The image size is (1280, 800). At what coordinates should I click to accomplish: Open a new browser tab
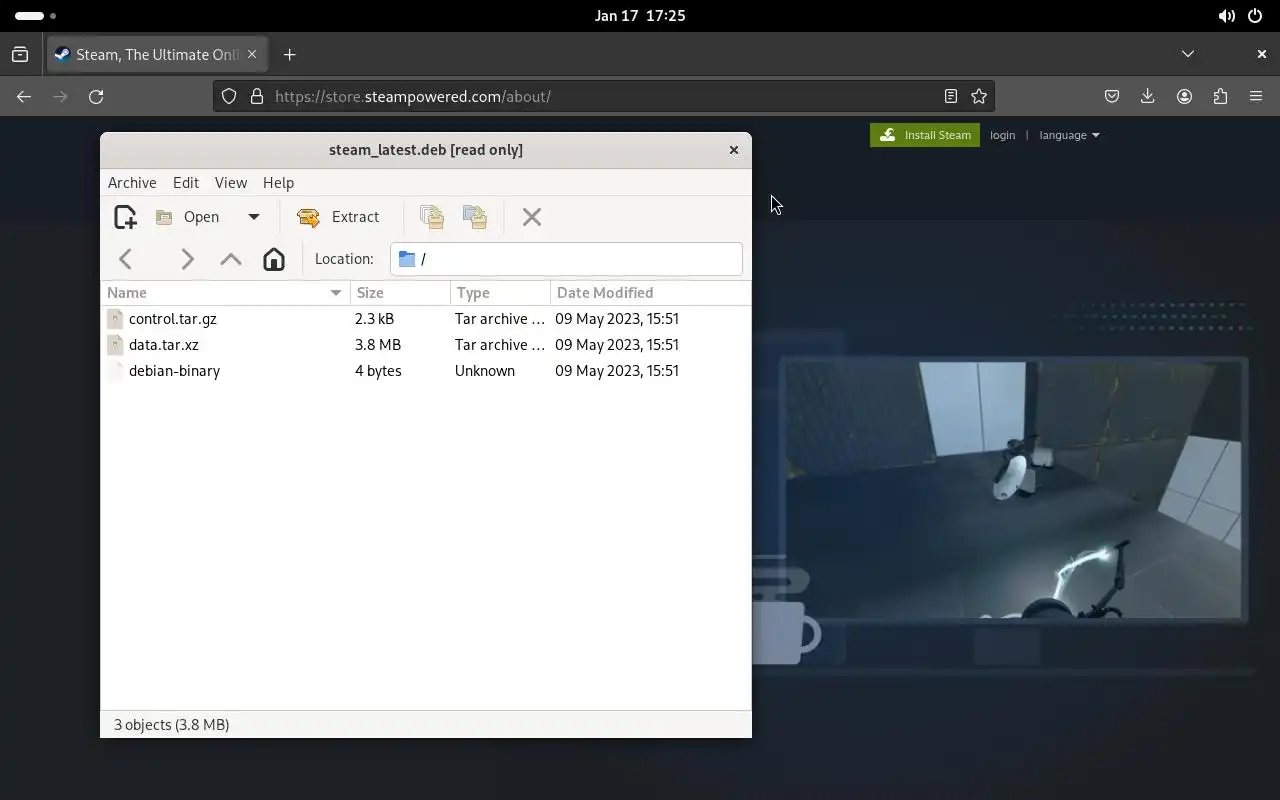click(290, 55)
